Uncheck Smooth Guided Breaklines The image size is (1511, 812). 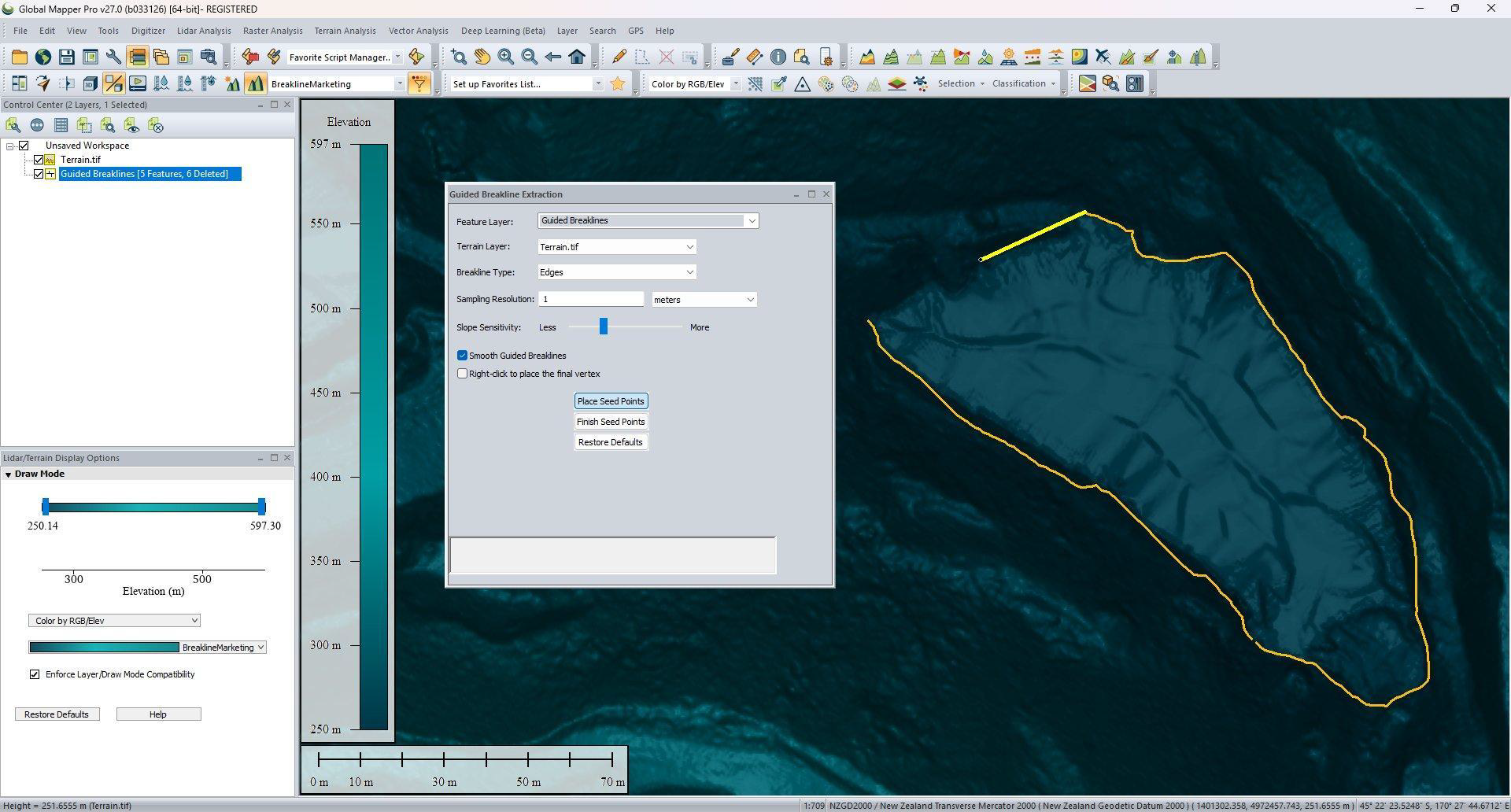[463, 356]
